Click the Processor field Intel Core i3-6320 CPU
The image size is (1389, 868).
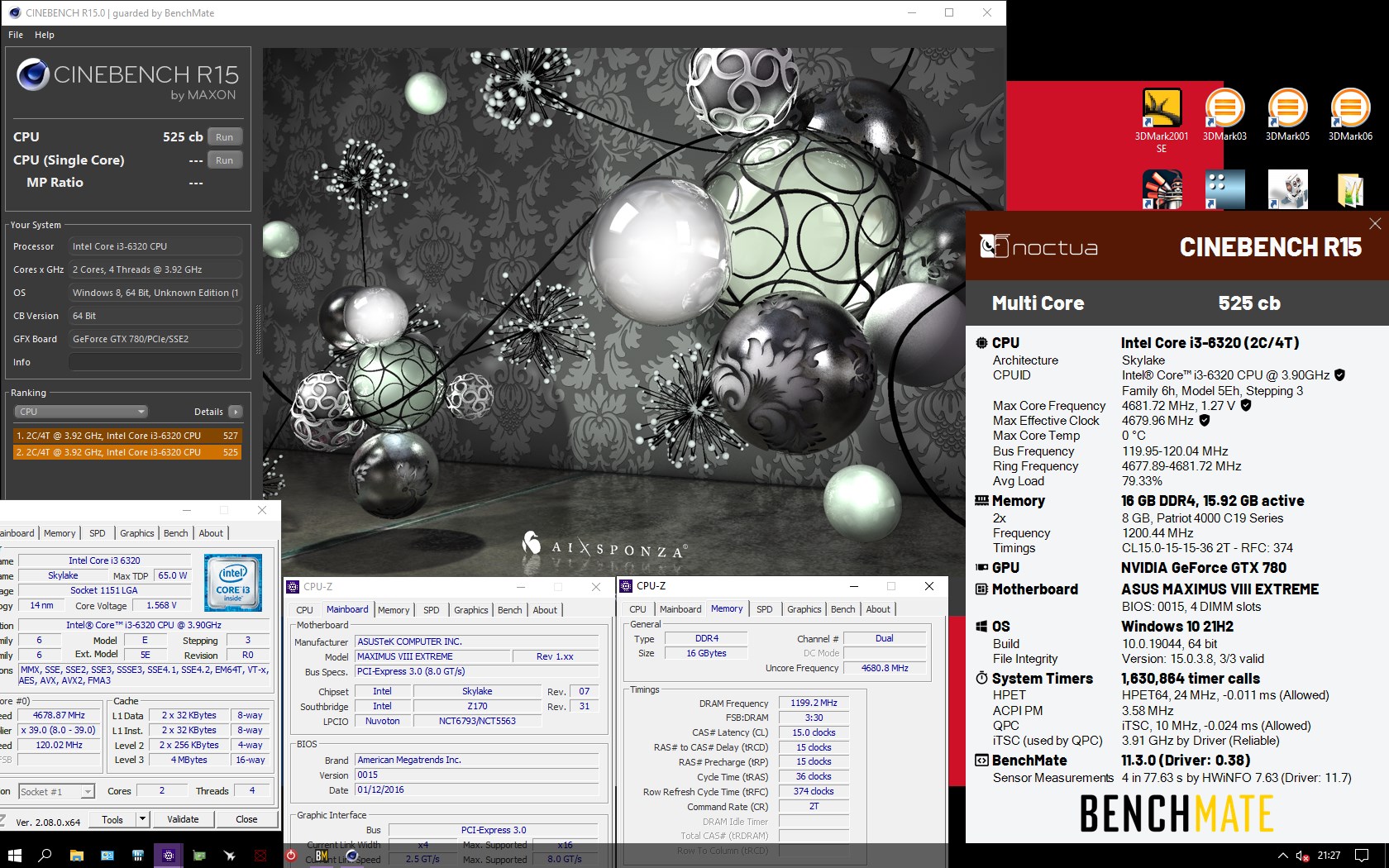pos(155,246)
